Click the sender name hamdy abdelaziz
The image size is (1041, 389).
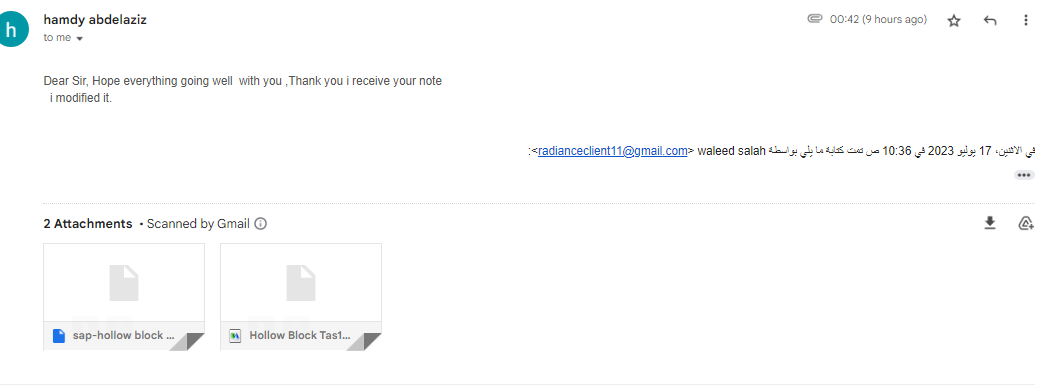pos(95,20)
